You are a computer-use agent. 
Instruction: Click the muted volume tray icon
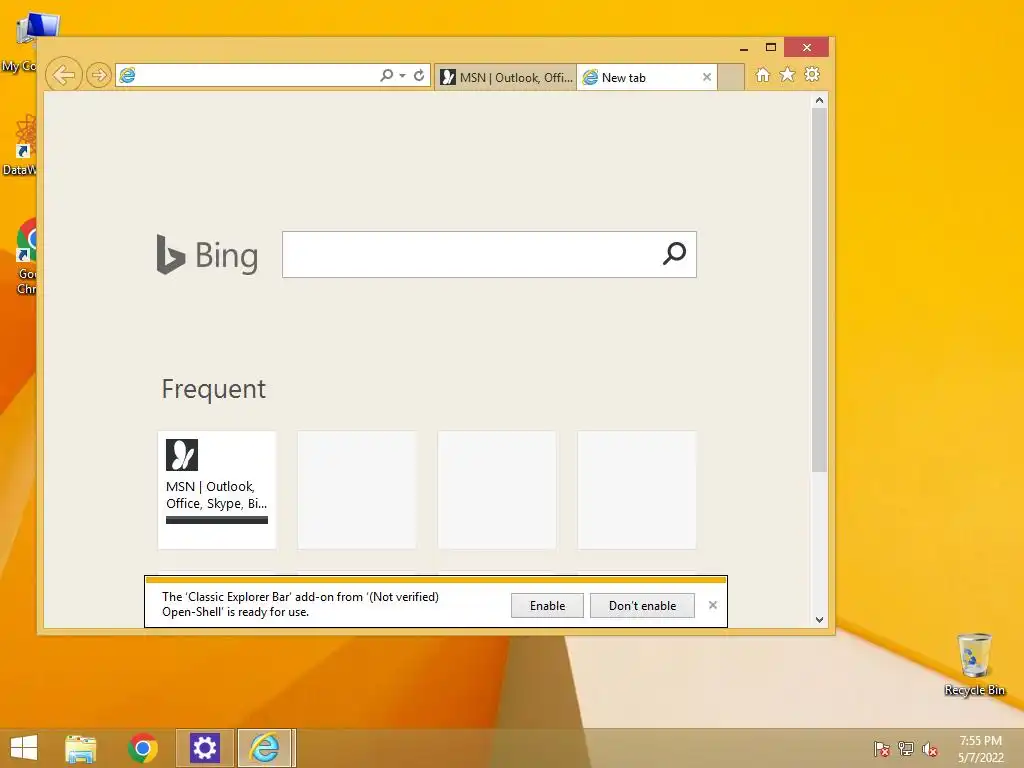pyautogui.click(x=930, y=749)
